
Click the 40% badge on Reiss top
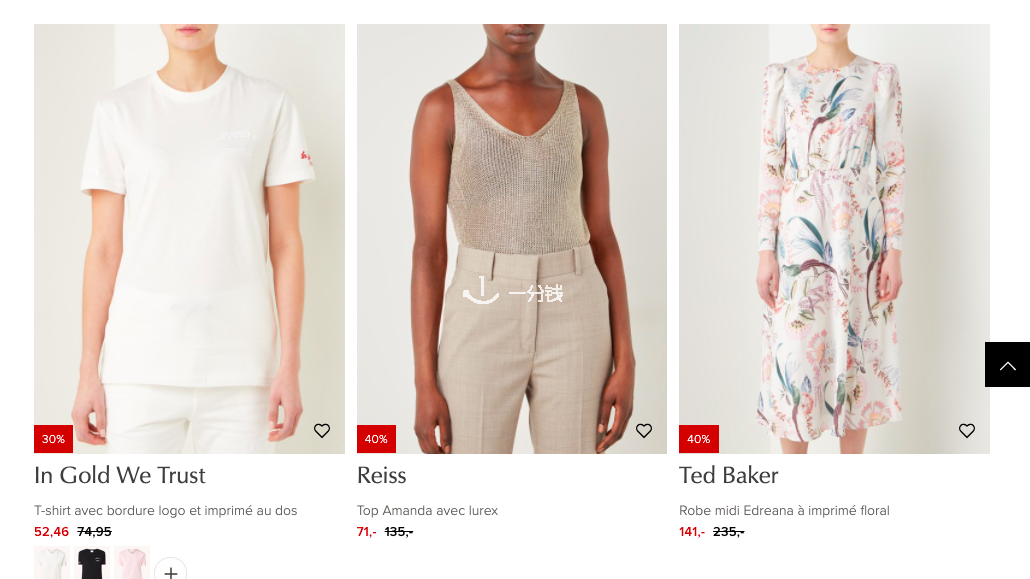point(376,439)
